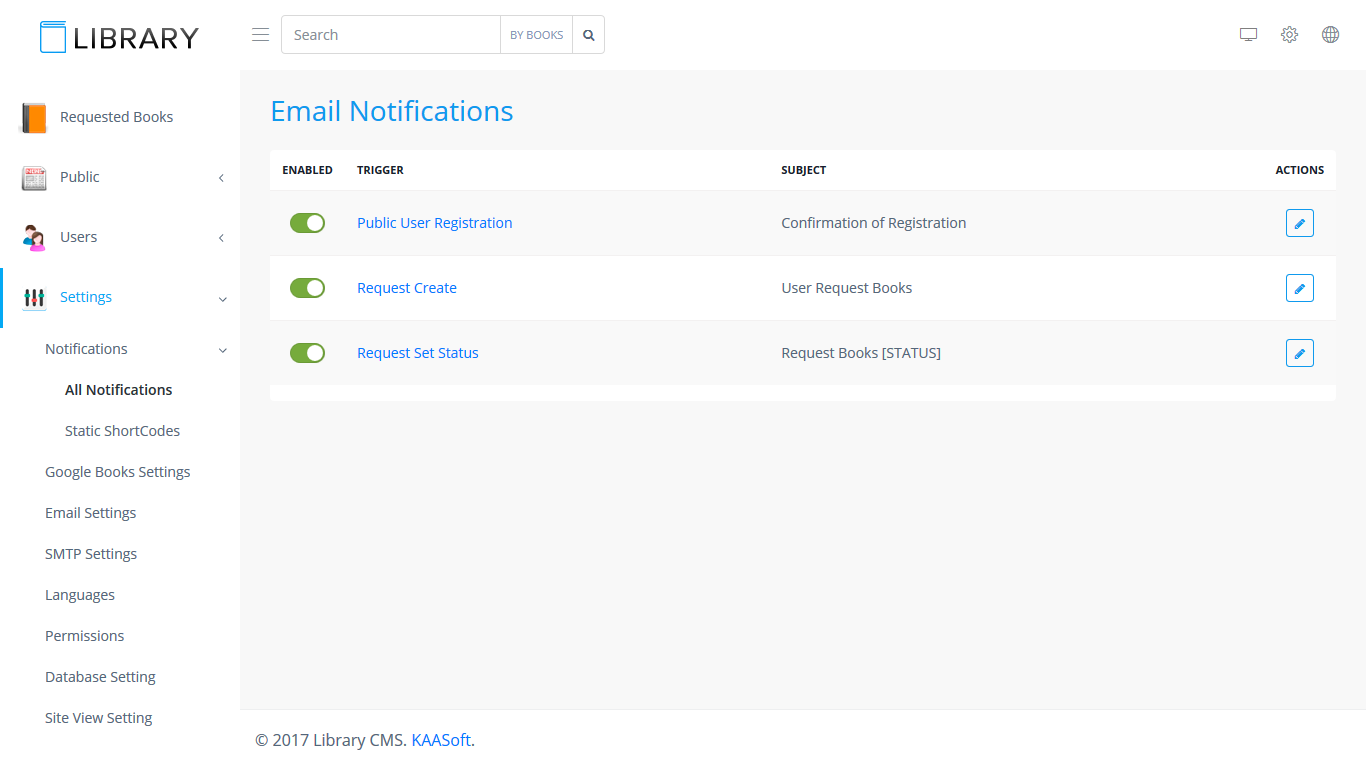Click the Library logo
Image resolution: width=1366 pixels, height=768 pixels.
[120, 37]
